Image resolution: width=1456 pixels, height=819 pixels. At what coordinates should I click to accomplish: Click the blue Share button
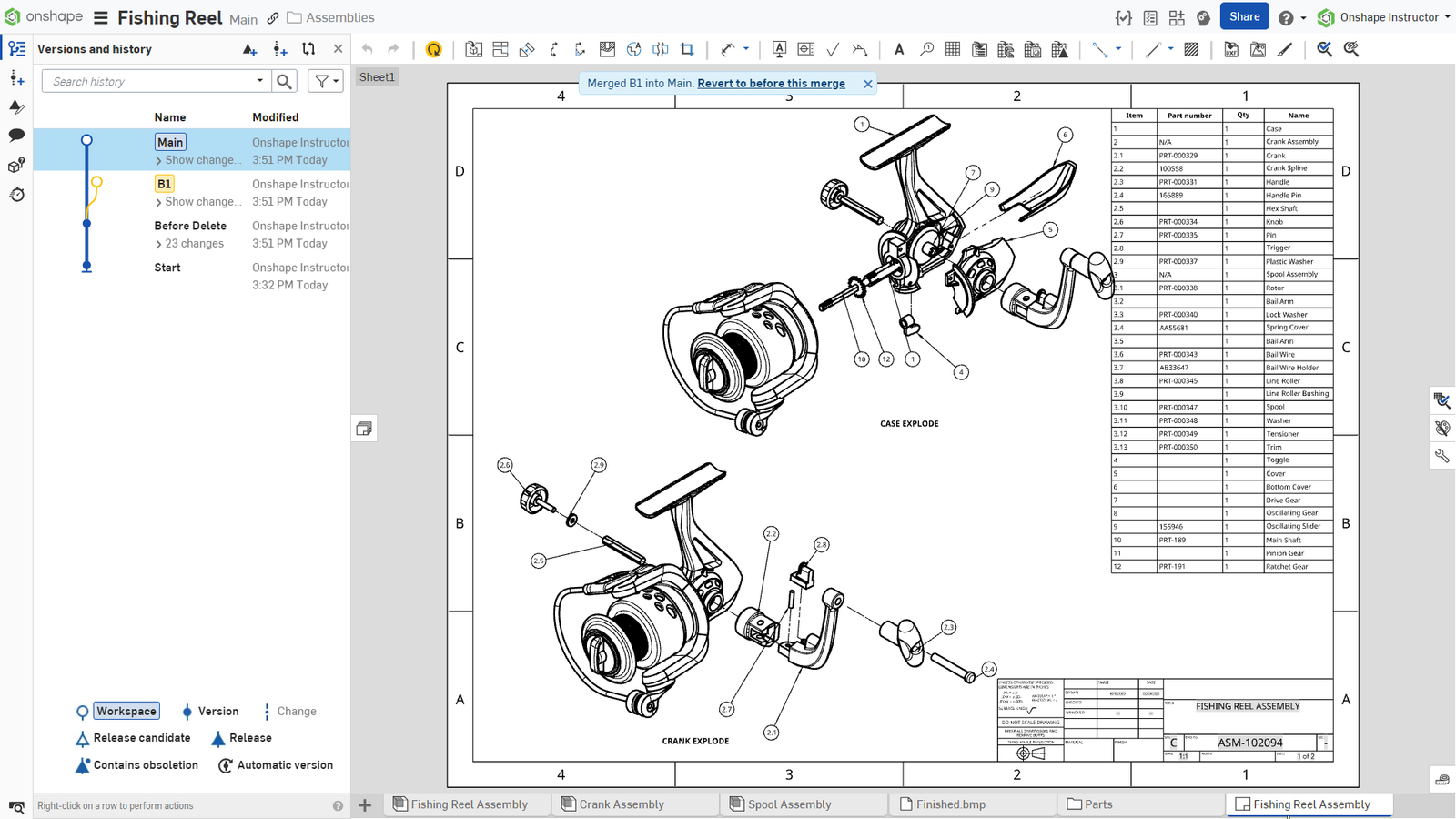pyautogui.click(x=1244, y=16)
